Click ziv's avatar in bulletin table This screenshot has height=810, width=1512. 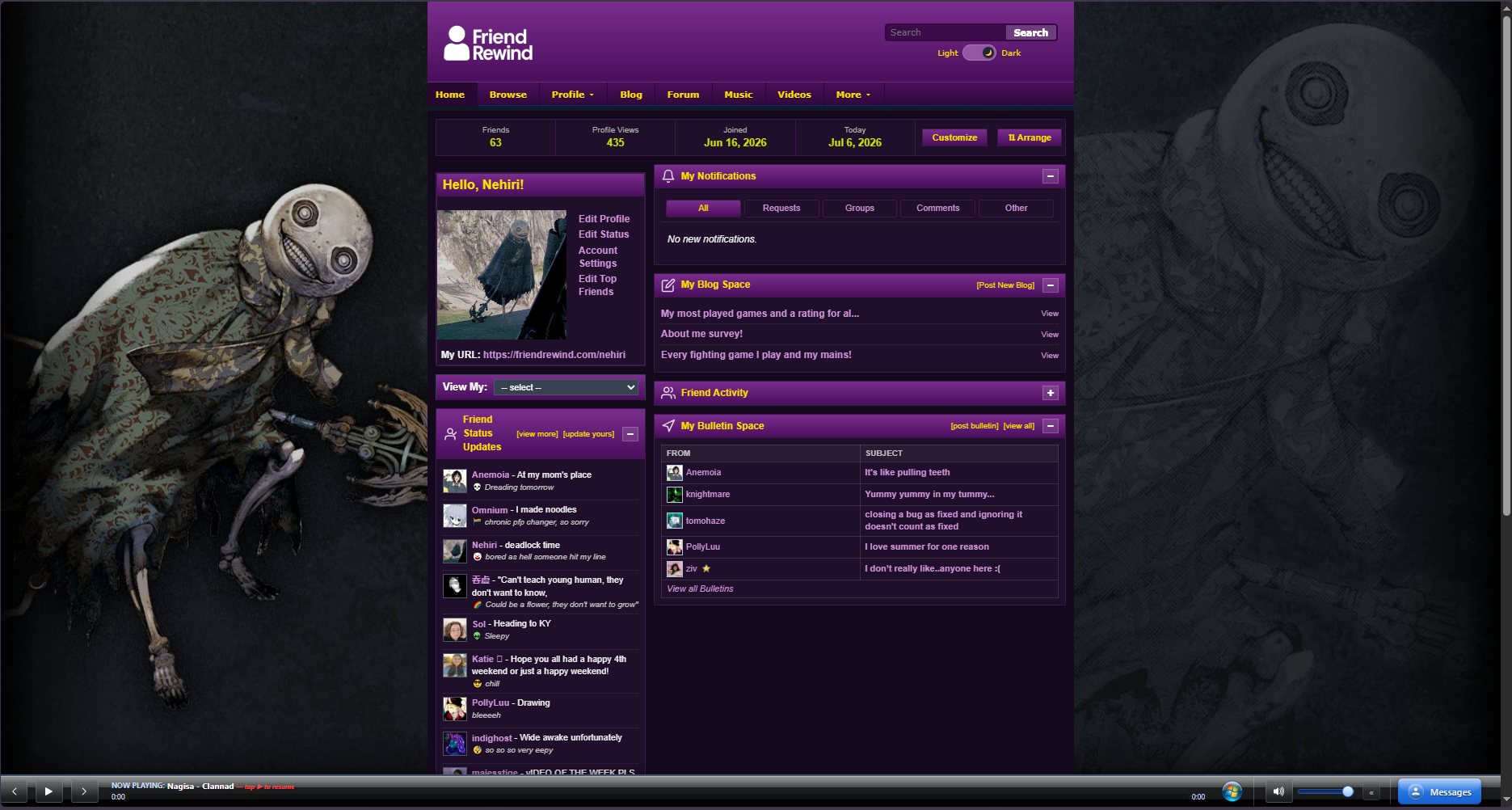pos(674,569)
